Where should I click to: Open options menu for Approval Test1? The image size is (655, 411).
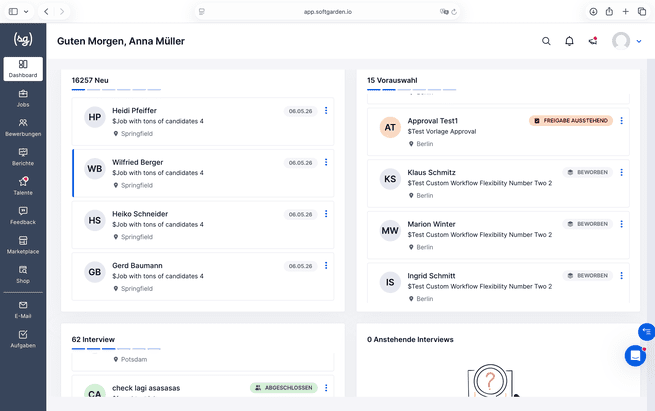pos(621,121)
